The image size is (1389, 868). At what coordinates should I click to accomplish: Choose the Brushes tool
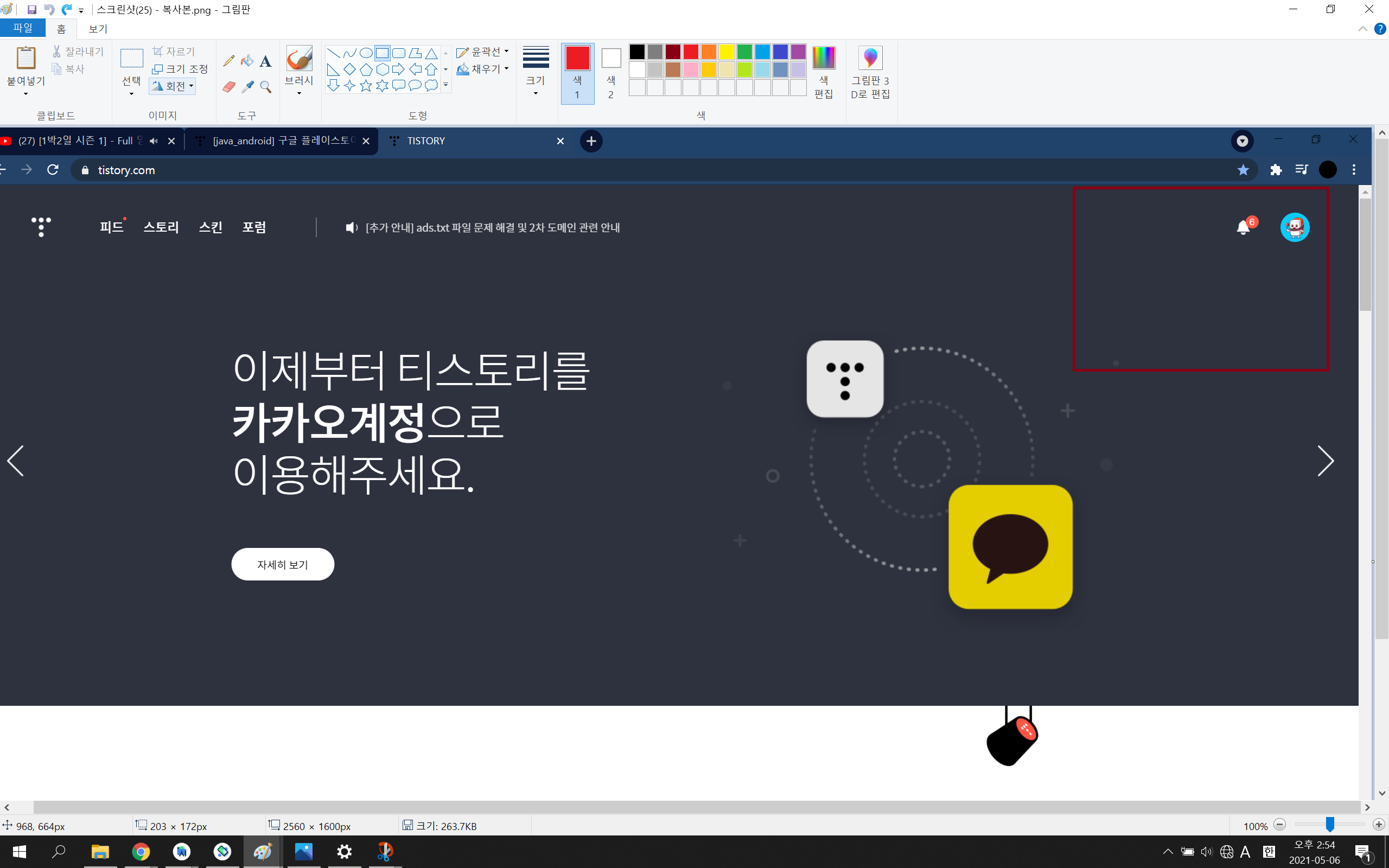coord(299,71)
